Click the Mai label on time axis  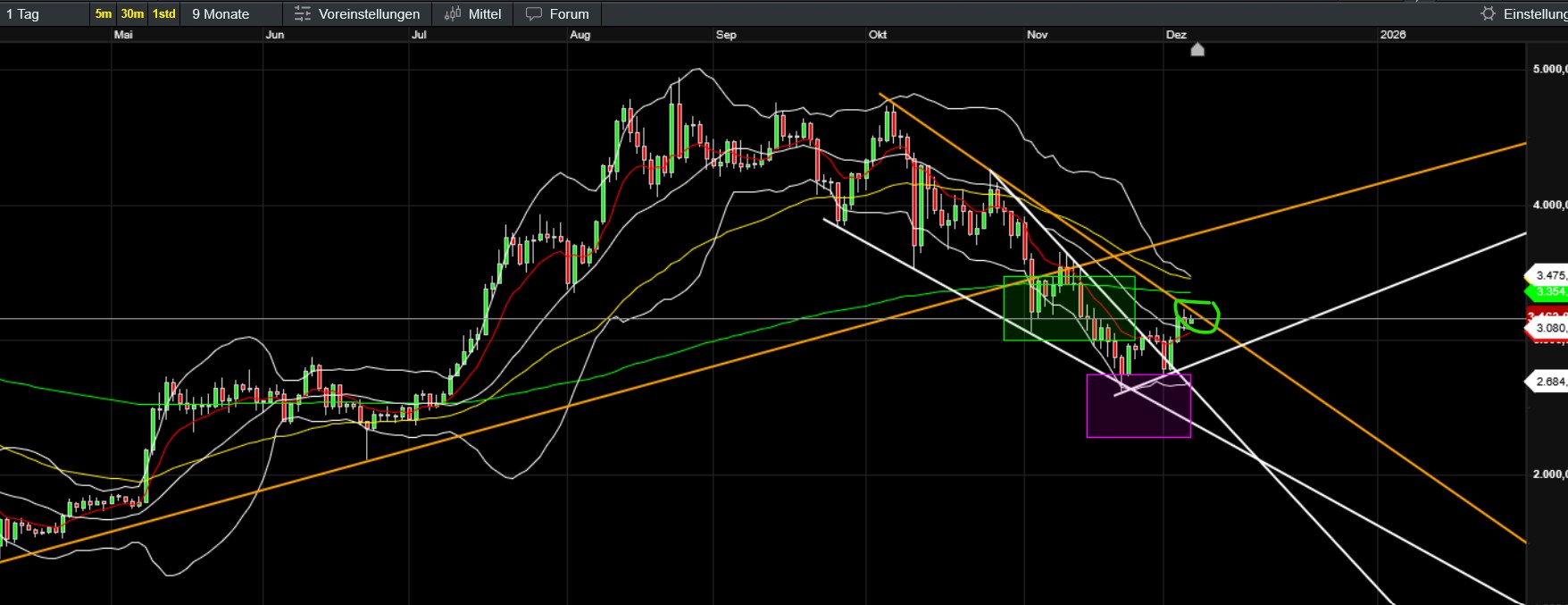[x=123, y=34]
